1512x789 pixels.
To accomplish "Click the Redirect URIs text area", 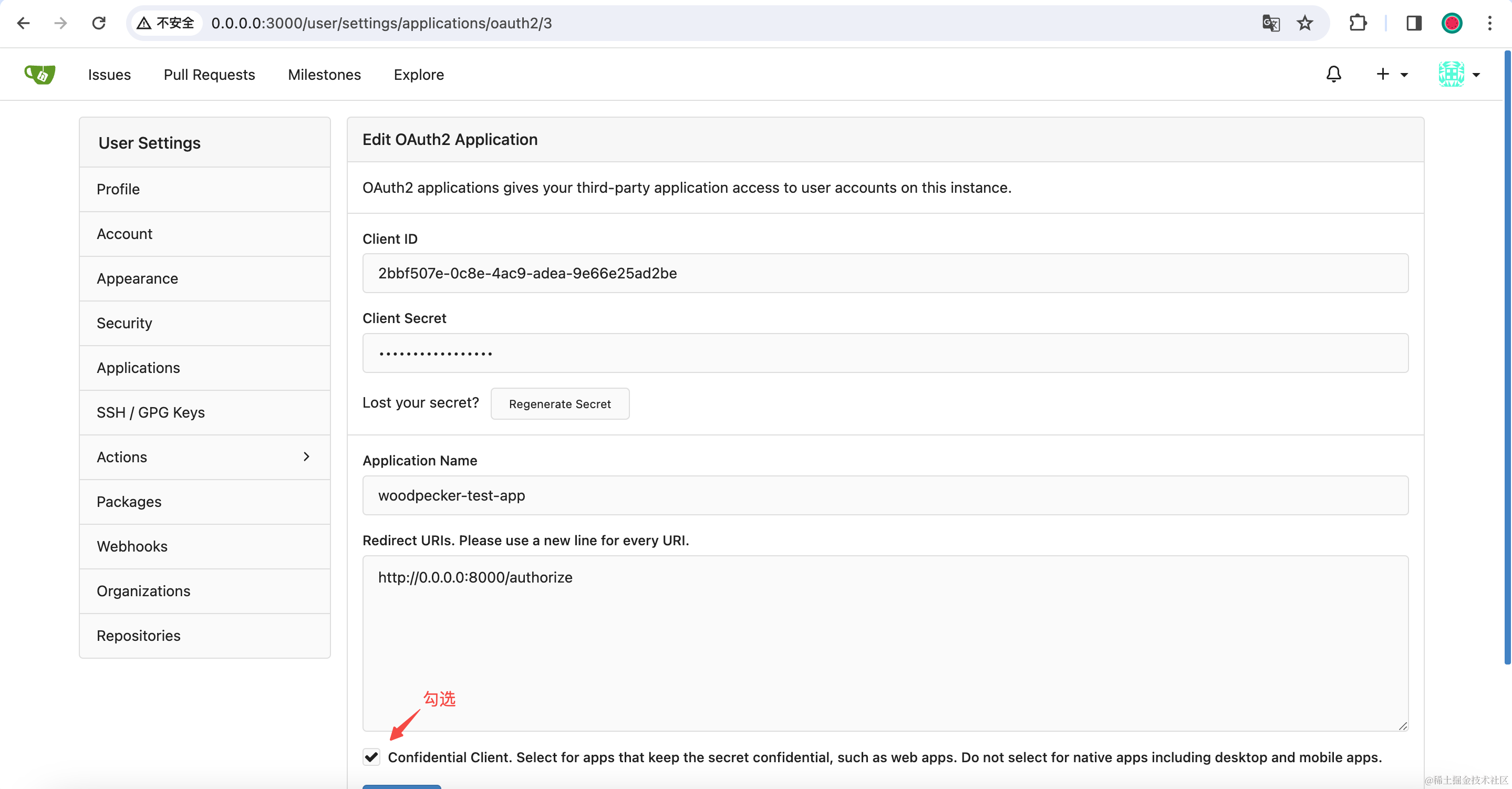I will click(x=885, y=640).
